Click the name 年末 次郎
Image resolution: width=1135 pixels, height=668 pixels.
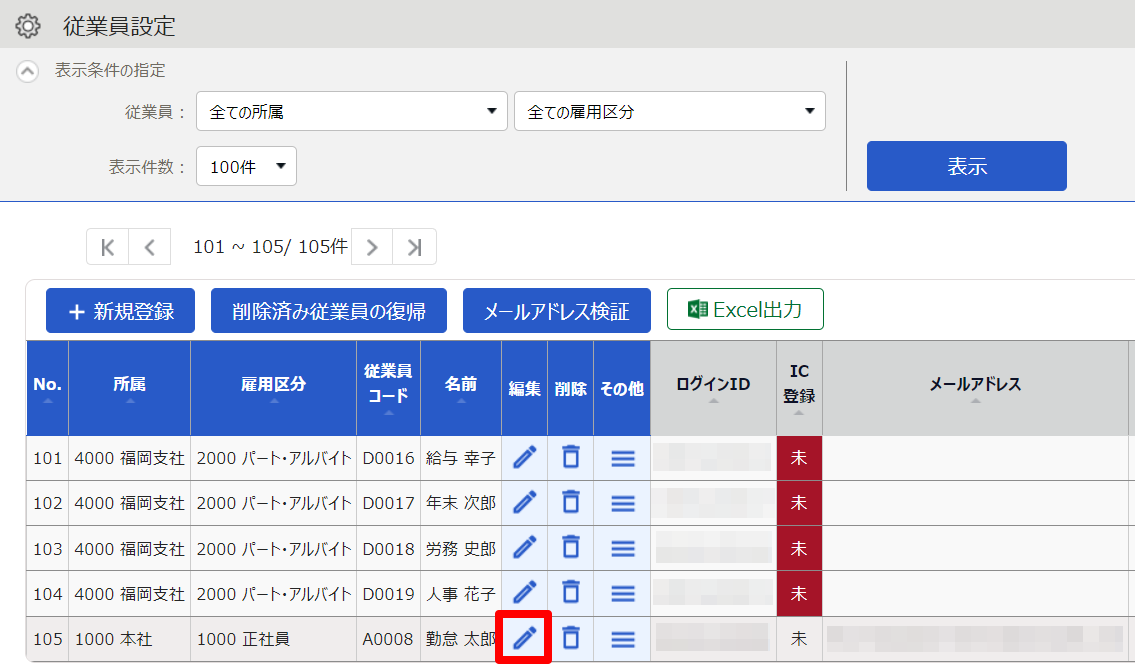tap(460, 503)
